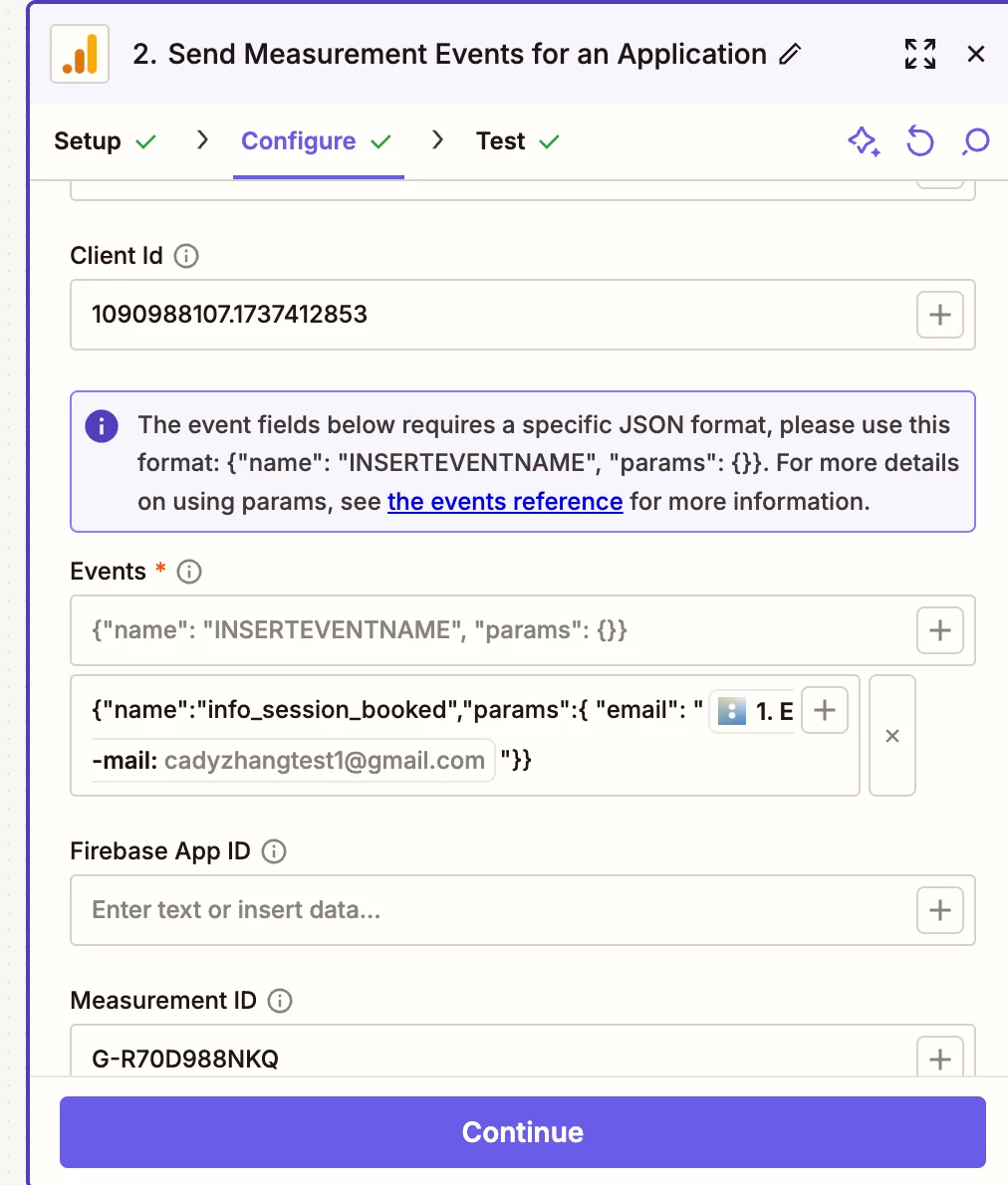1008x1185 pixels.
Task: Click into the Firebase App ID text field
Action: (492, 910)
